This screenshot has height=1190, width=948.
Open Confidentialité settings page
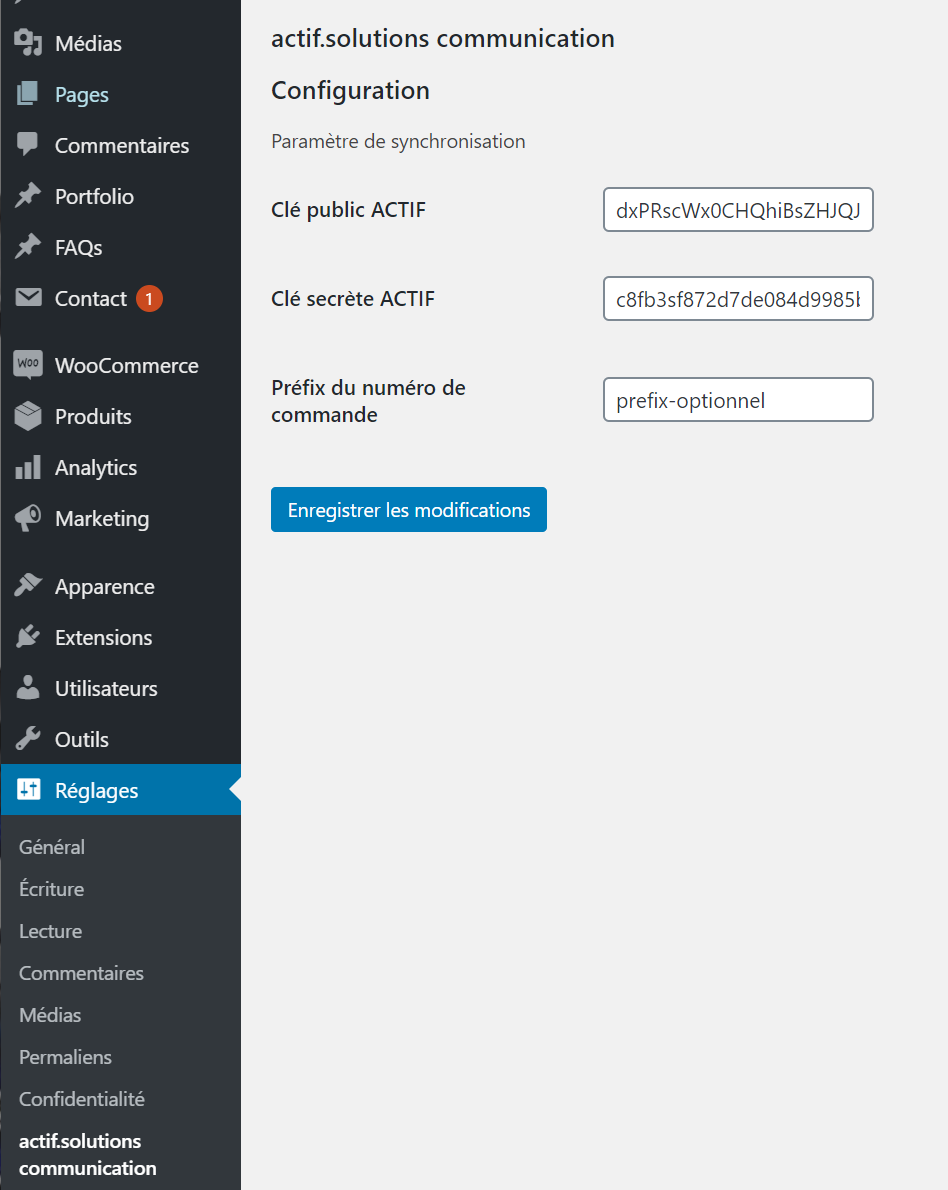click(x=82, y=1099)
